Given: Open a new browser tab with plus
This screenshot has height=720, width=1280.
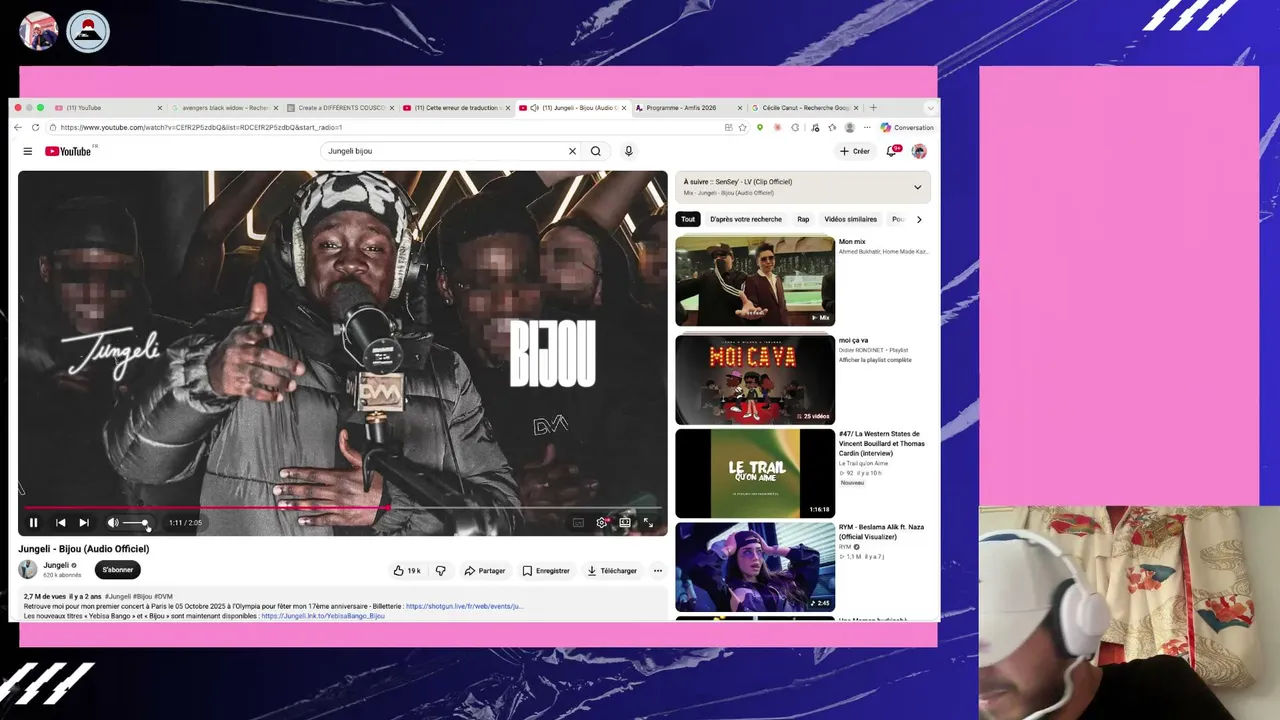Looking at the screenshot, I should coord(873,107).
